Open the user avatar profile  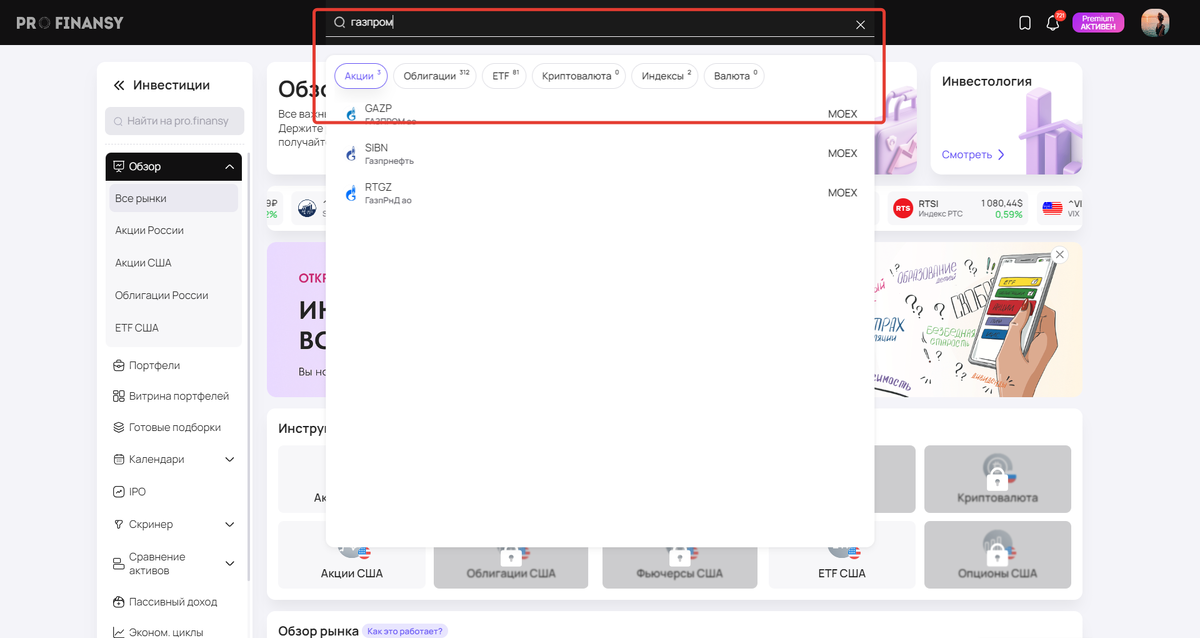tap(1155, 23)
